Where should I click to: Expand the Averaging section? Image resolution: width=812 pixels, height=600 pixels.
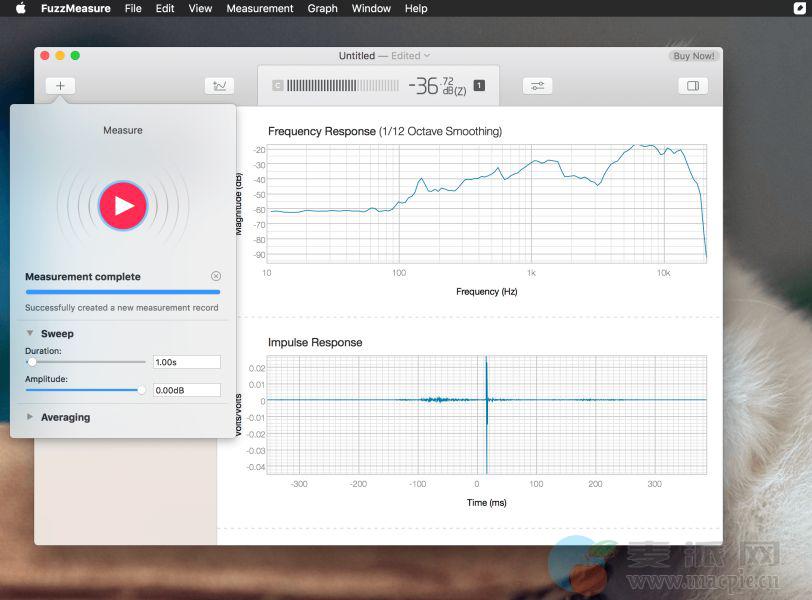click(x=30, y=417)
